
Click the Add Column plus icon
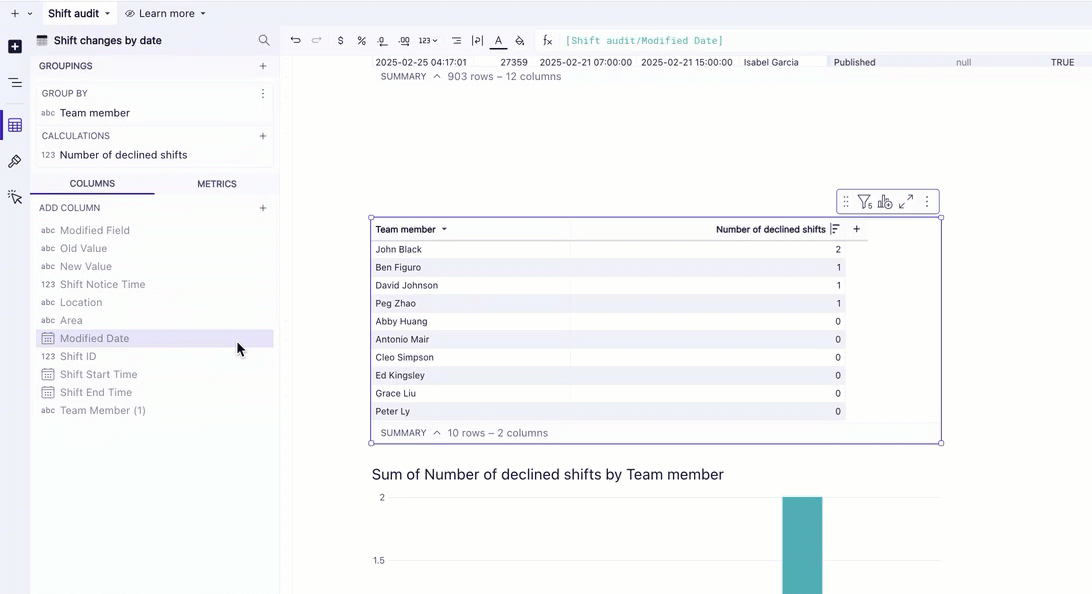(x=263, y=208)
